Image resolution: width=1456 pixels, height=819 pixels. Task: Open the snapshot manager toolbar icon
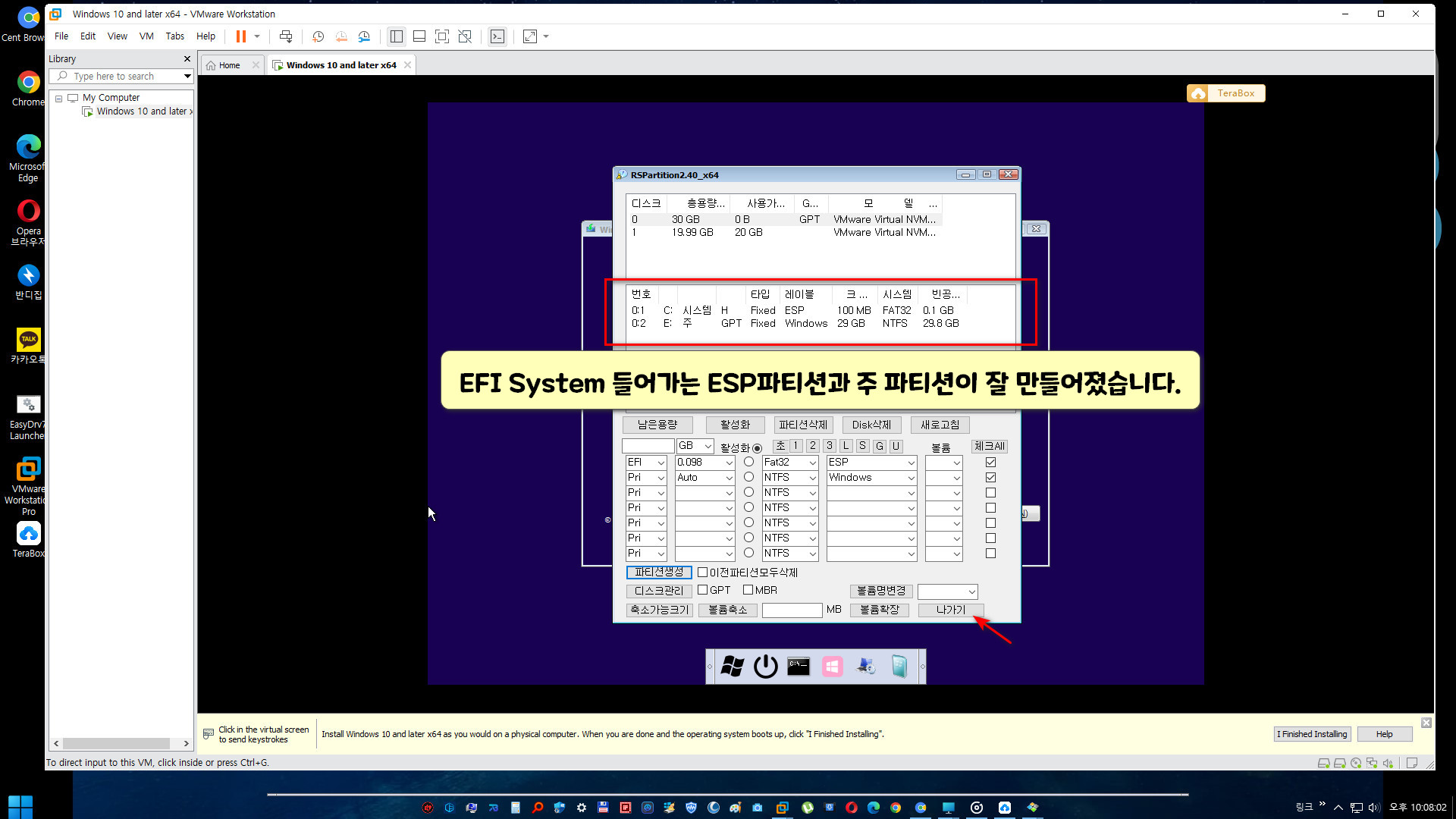coord(364,36)
